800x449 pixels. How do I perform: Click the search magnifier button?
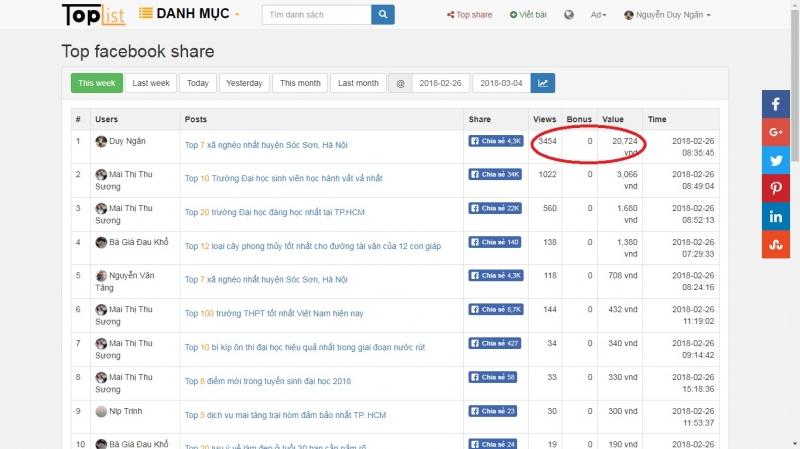(x=382, y=15)
